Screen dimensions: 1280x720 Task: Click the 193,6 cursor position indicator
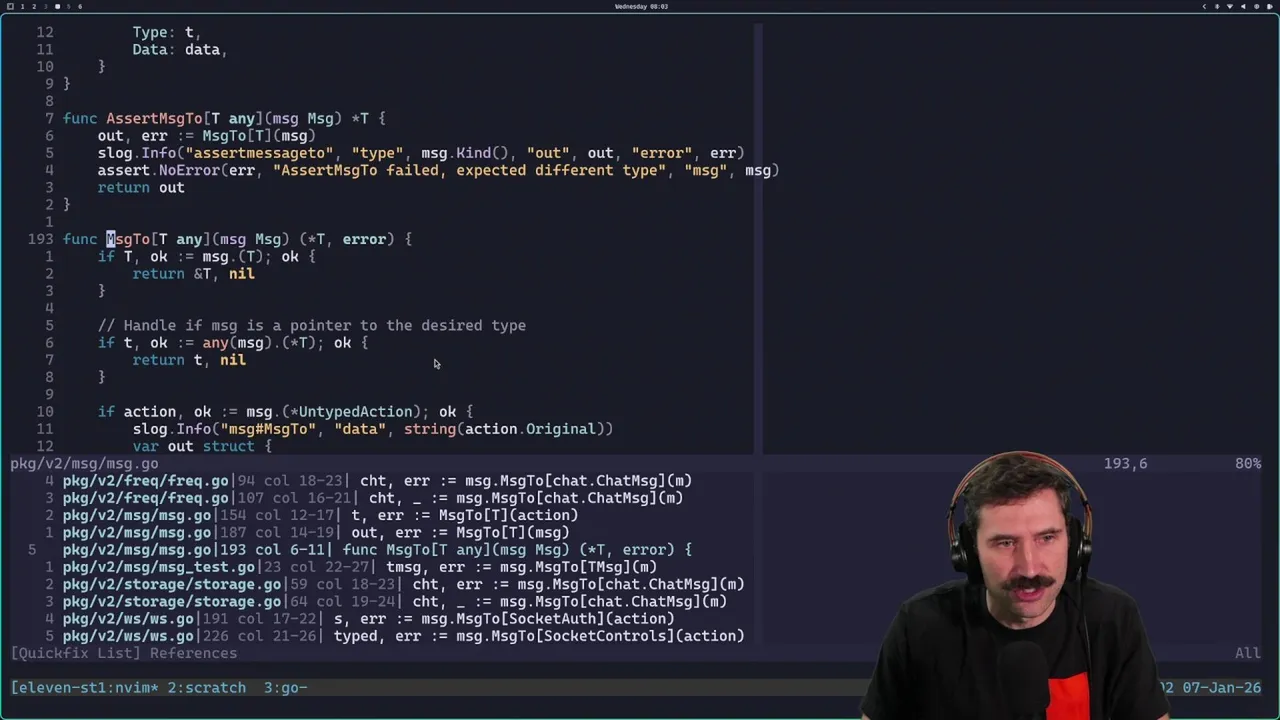(1125, 464)
